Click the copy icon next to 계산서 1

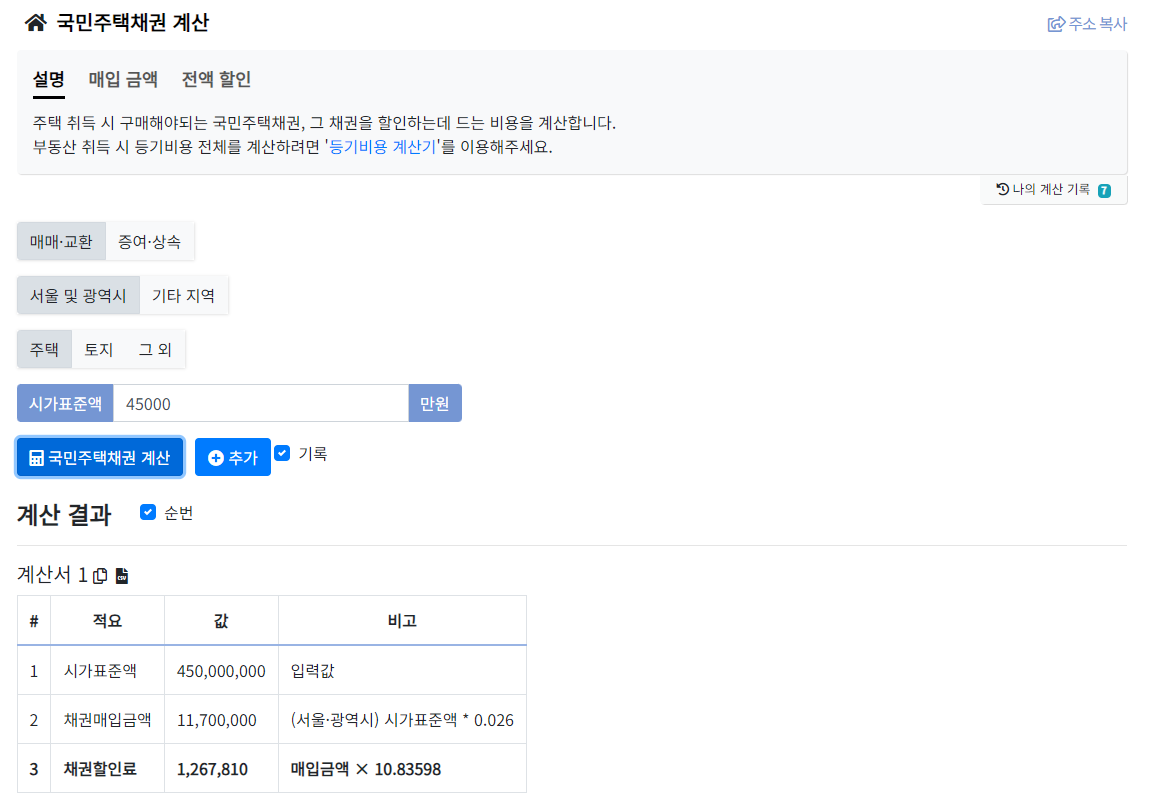click(100, 575)
